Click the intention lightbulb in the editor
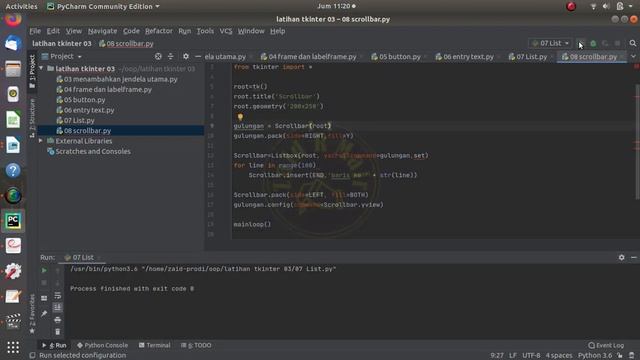This screenshot has height=360, width=640. (240, 117)
